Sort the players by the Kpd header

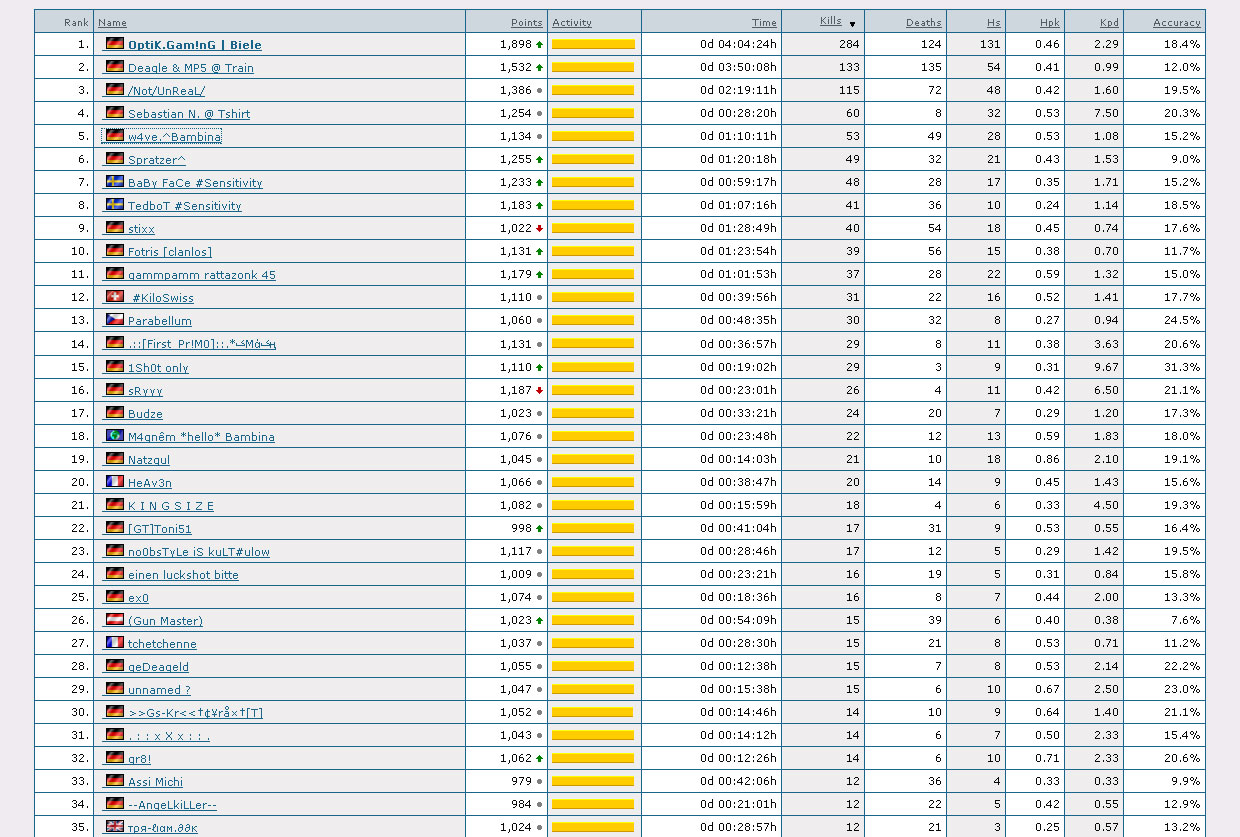(1108, 22)
